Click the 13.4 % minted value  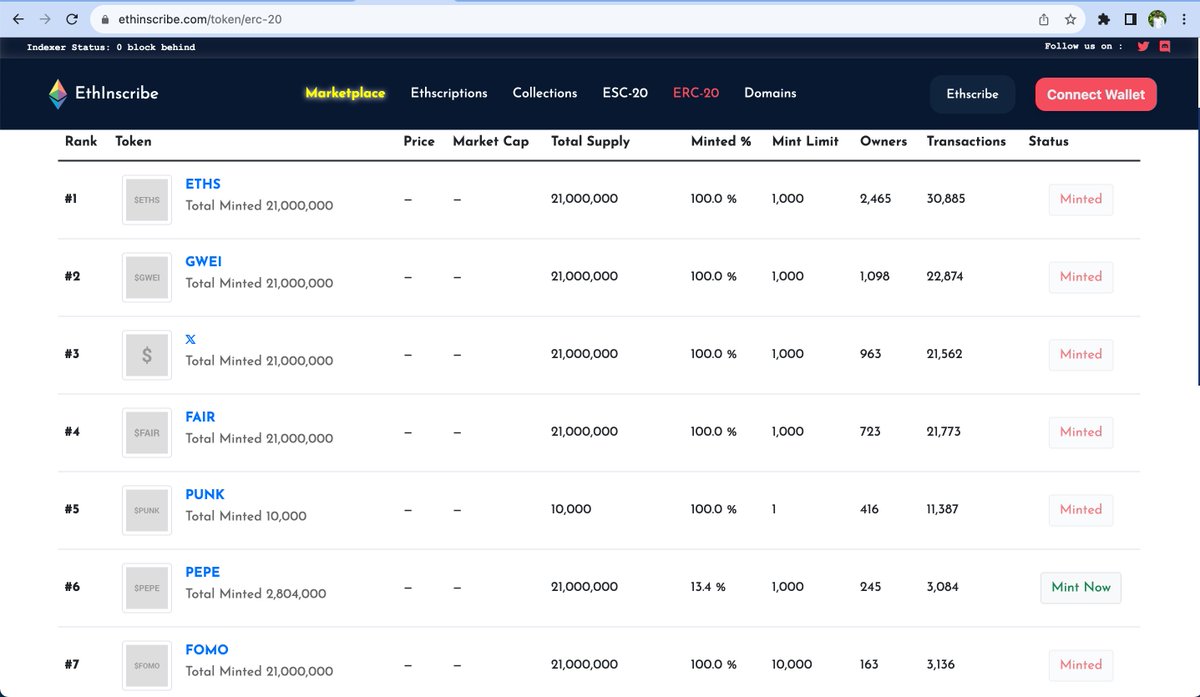tap(708, 587)
